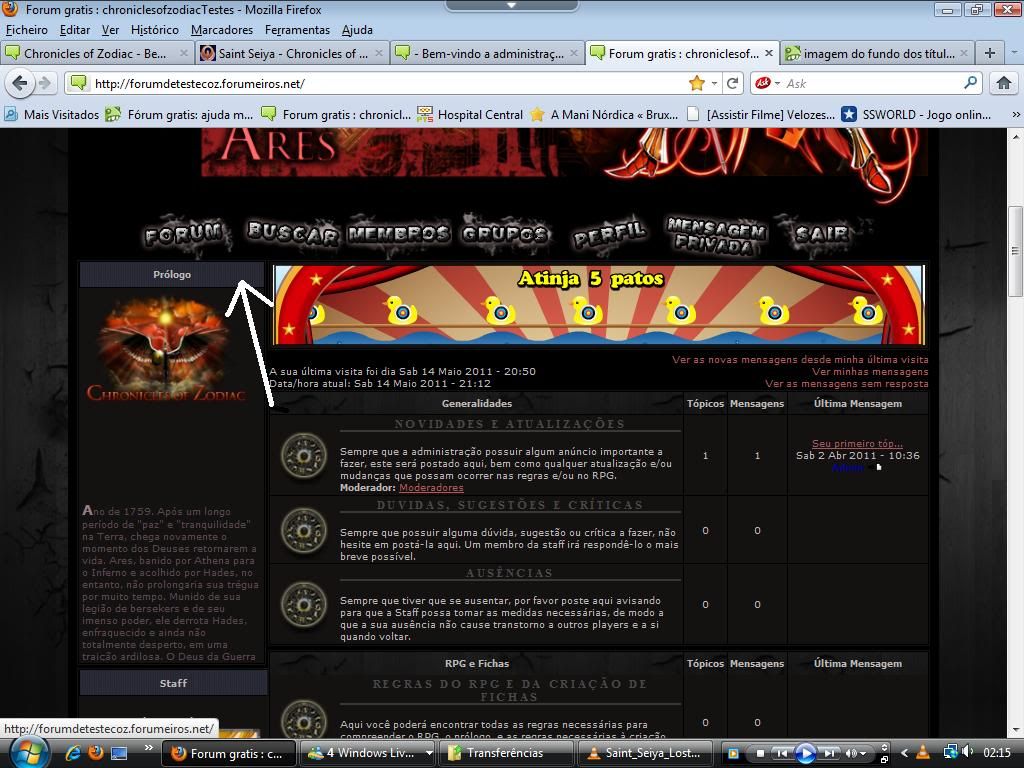Image resolution: width=1024 pixels, height=768 pixels.
Task: Open a new browser tab
Action: coord(990,53)
